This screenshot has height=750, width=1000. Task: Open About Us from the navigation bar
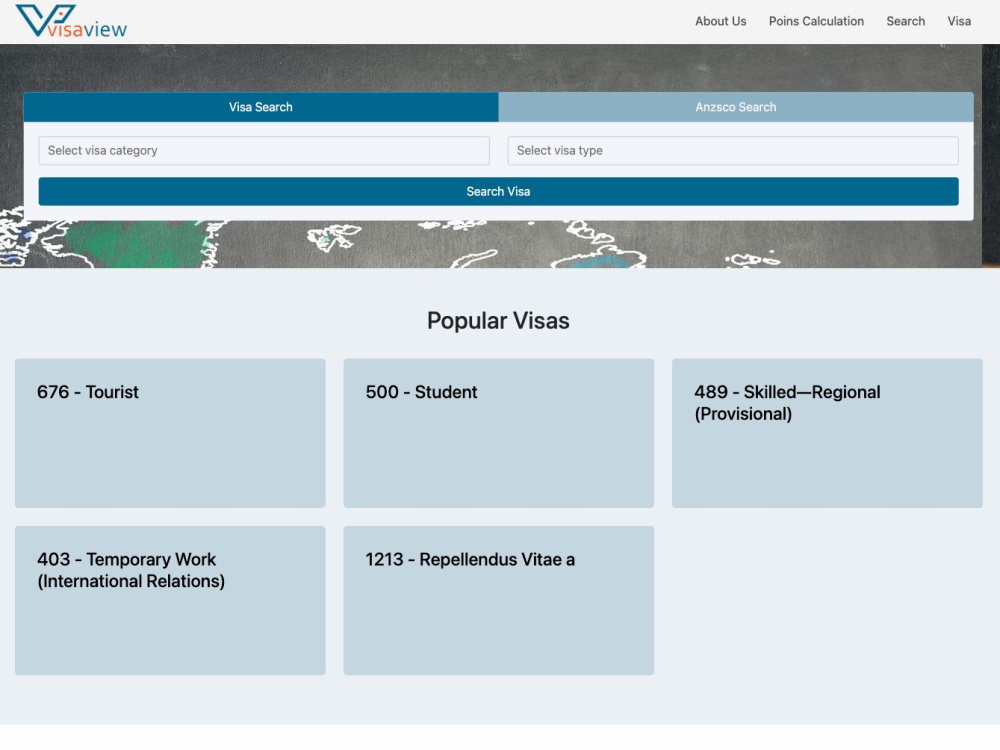(x=720, y=21)
